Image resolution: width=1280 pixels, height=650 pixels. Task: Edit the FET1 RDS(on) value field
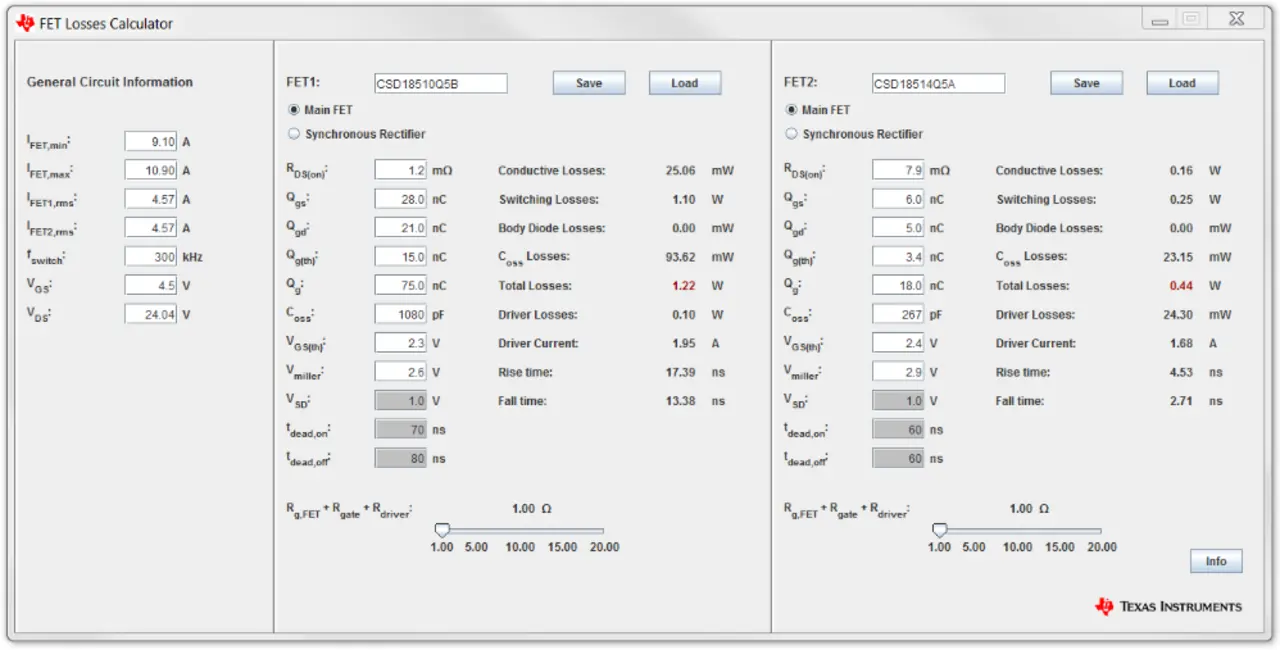click(401, 171)
